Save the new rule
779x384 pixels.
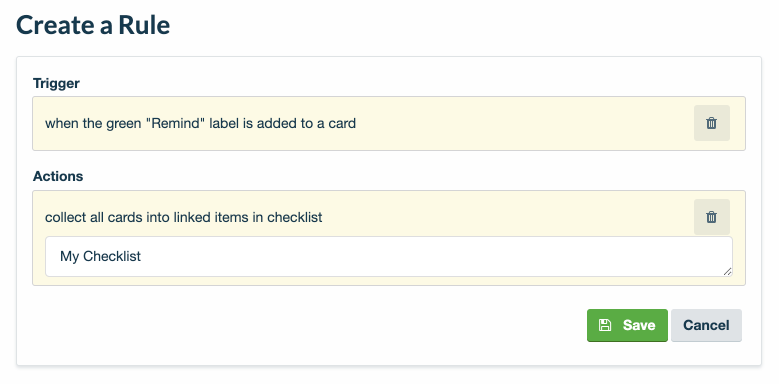pos(627,325)
